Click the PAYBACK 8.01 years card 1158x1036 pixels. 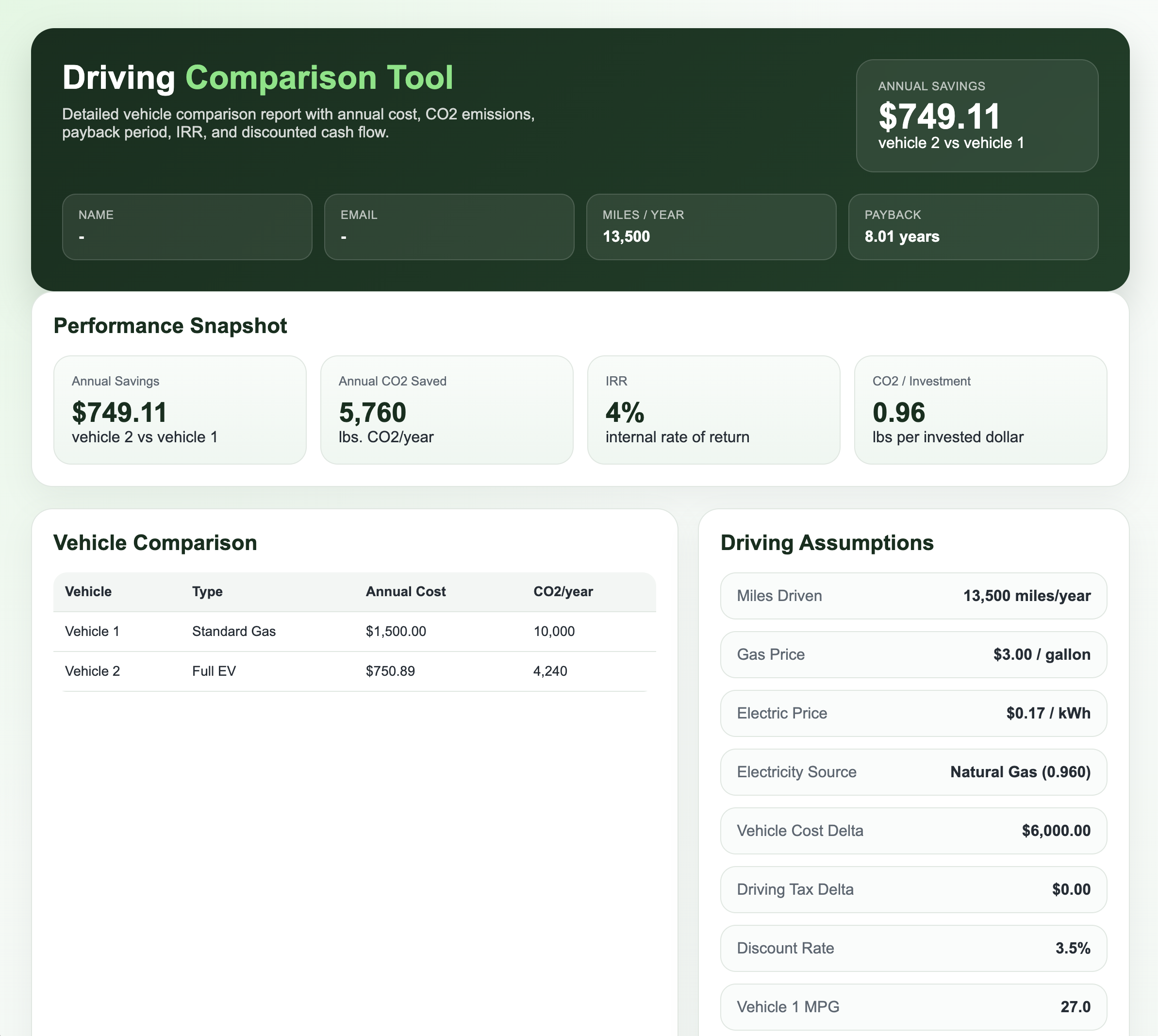(973, 227)
